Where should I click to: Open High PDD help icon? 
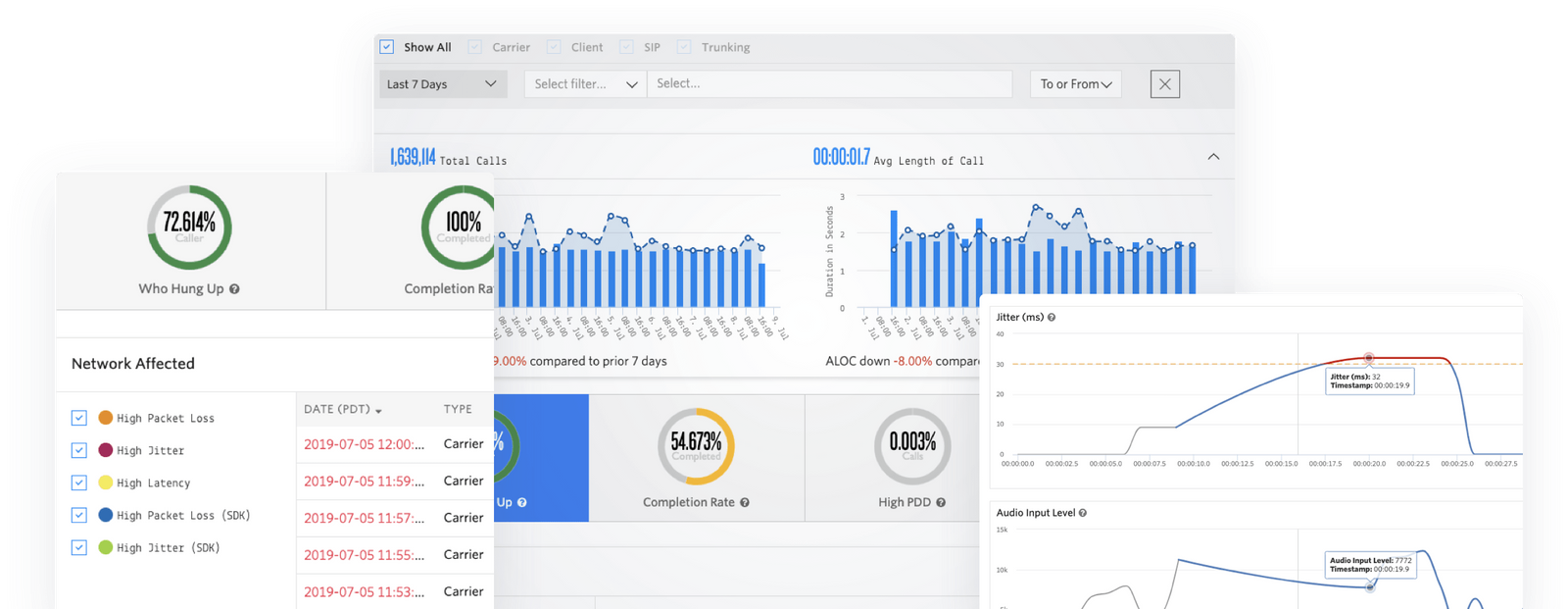point(941,503)
